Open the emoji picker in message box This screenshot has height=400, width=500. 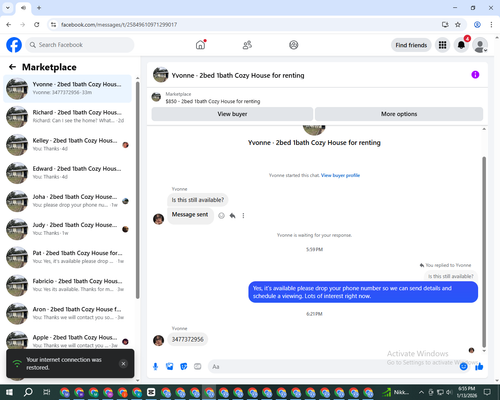(463, 367)
